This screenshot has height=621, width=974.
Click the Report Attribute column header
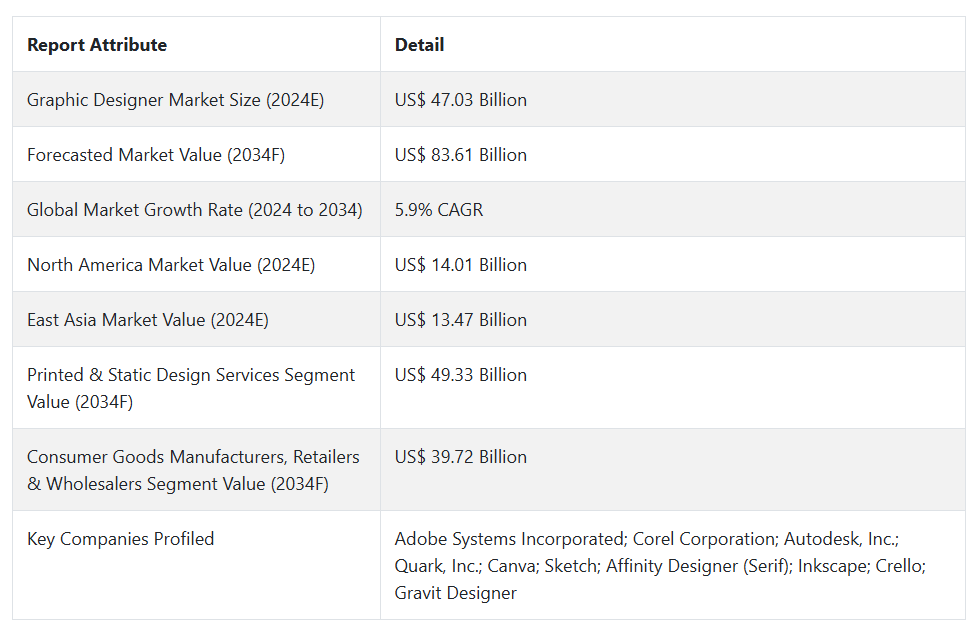(x=97, y=45)
